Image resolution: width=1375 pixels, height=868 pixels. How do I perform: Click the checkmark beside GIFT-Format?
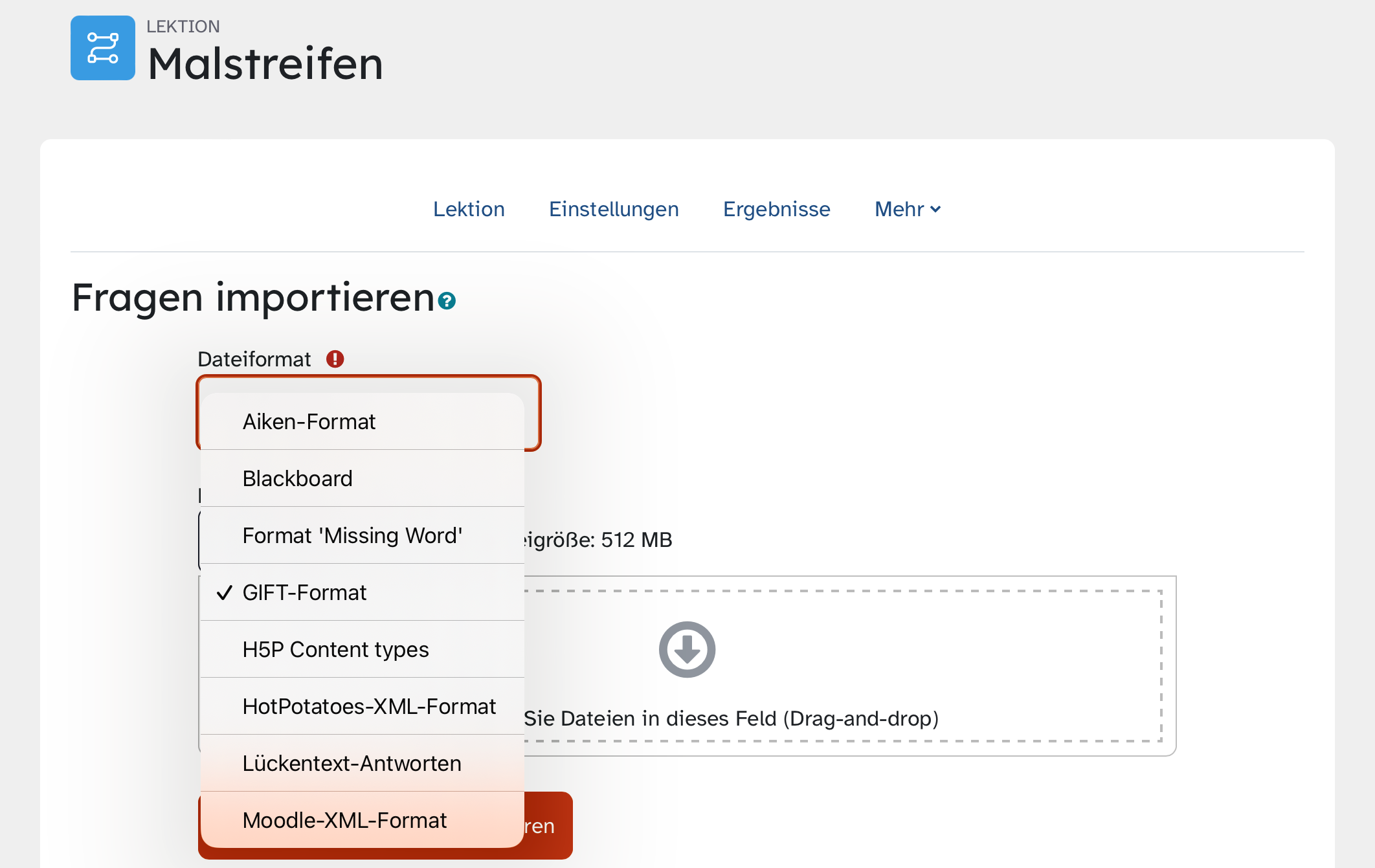click(x=224, y=593)
